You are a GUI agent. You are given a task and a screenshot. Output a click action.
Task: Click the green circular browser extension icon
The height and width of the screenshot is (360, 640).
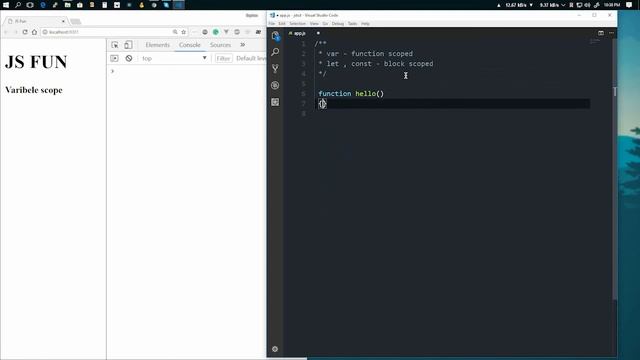[216, 32]
